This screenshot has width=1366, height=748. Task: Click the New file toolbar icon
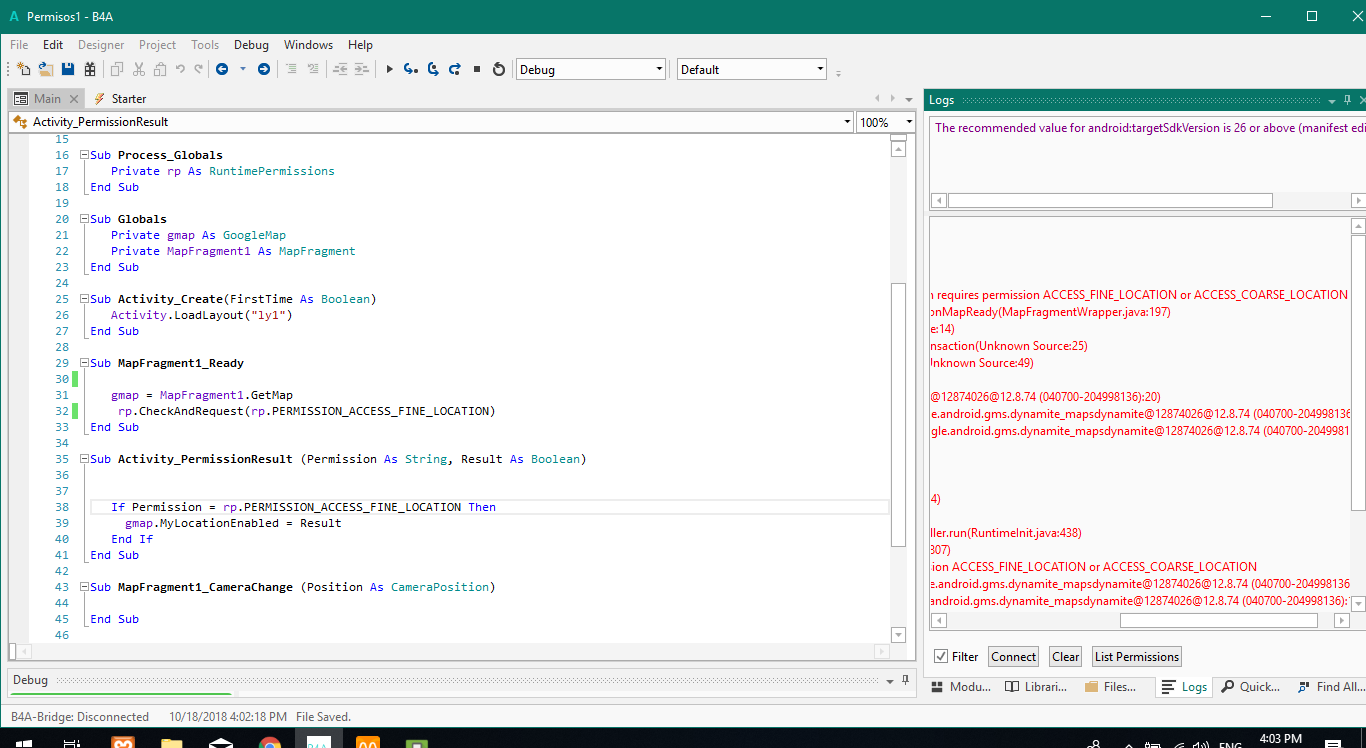(x=24, y=69)
